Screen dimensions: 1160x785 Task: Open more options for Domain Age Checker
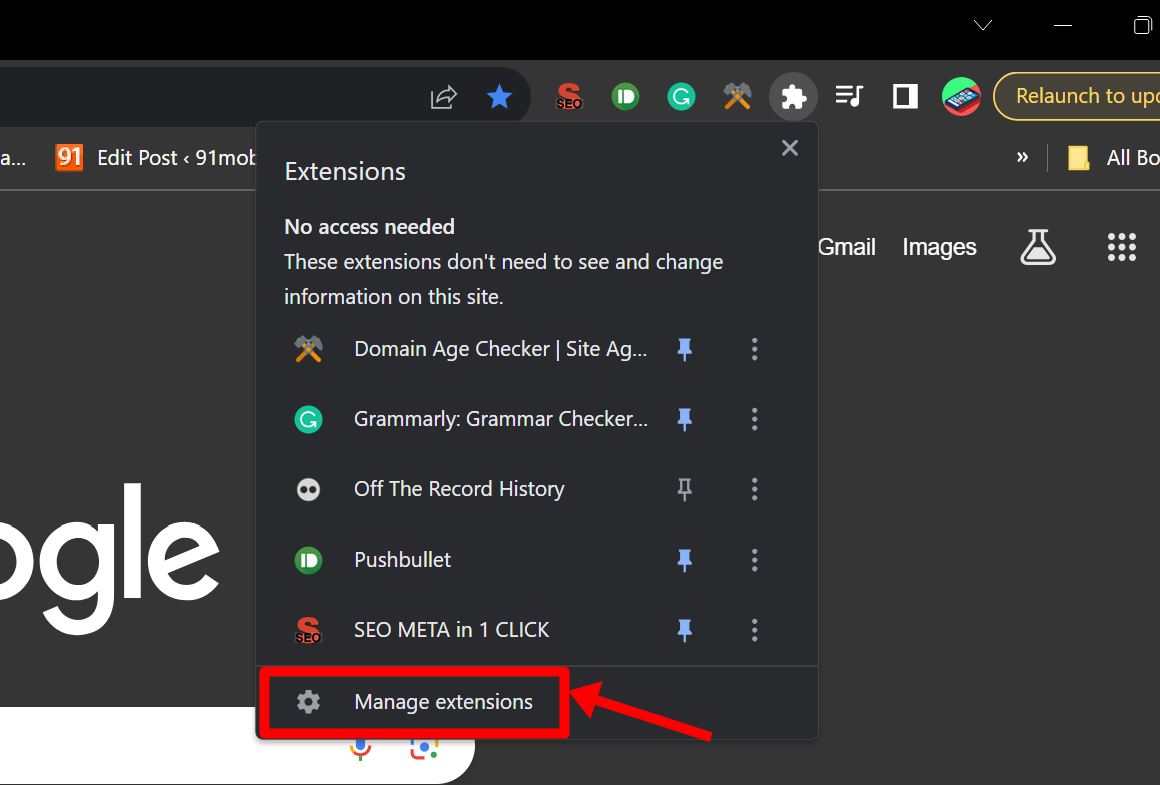[x=755, y=349]
